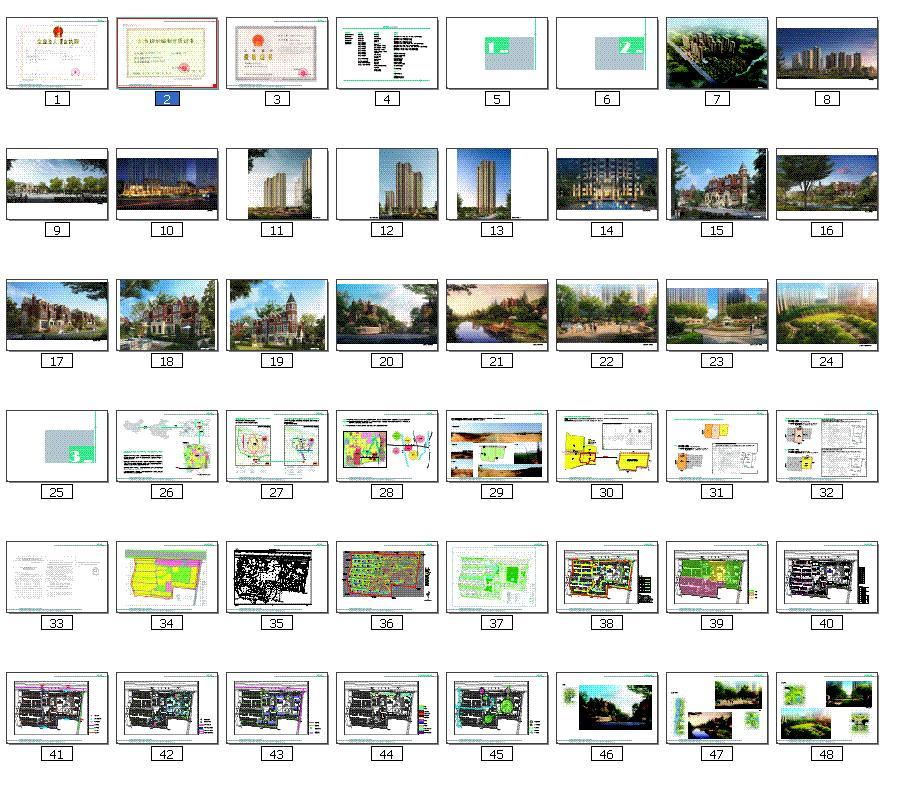Select thumbnail 34, the yellow and green zoning map
This screenshot has width=922, height=796.
167,577
